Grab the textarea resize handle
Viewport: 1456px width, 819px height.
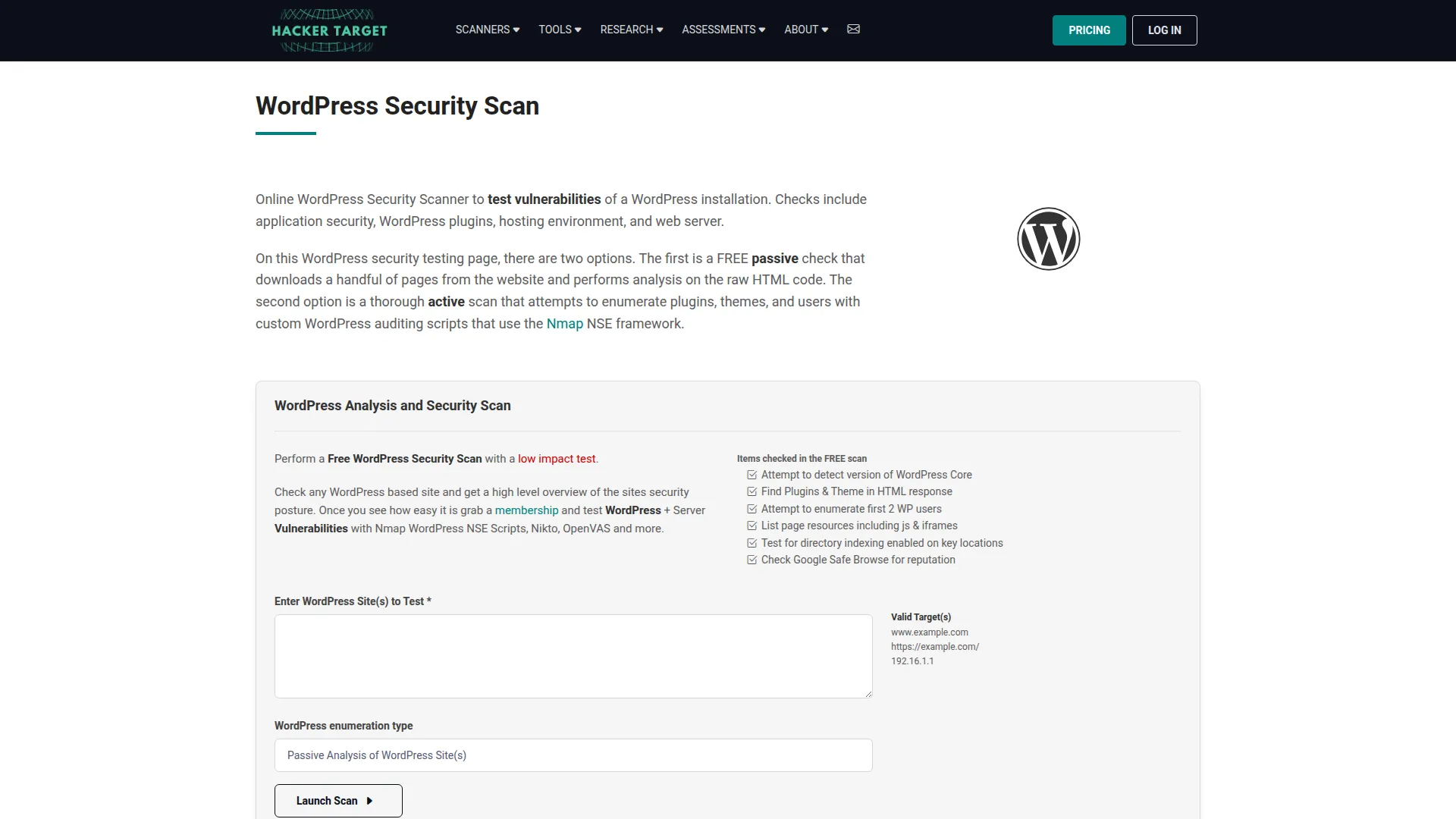868,693
